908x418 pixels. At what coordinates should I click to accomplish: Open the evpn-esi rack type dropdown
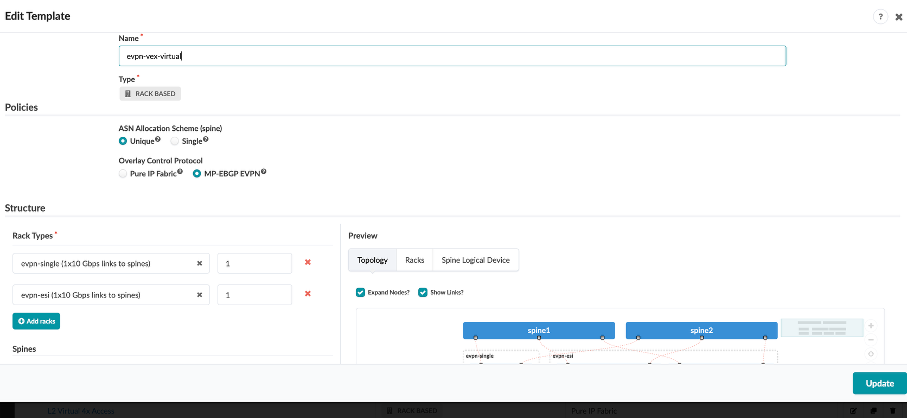coord(104,295)
